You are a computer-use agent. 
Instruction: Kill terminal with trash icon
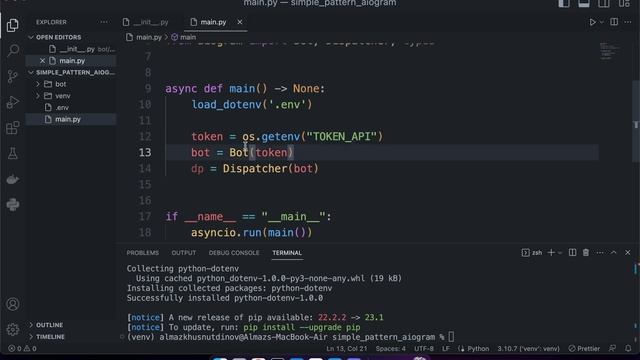click(x=586, y=253)
